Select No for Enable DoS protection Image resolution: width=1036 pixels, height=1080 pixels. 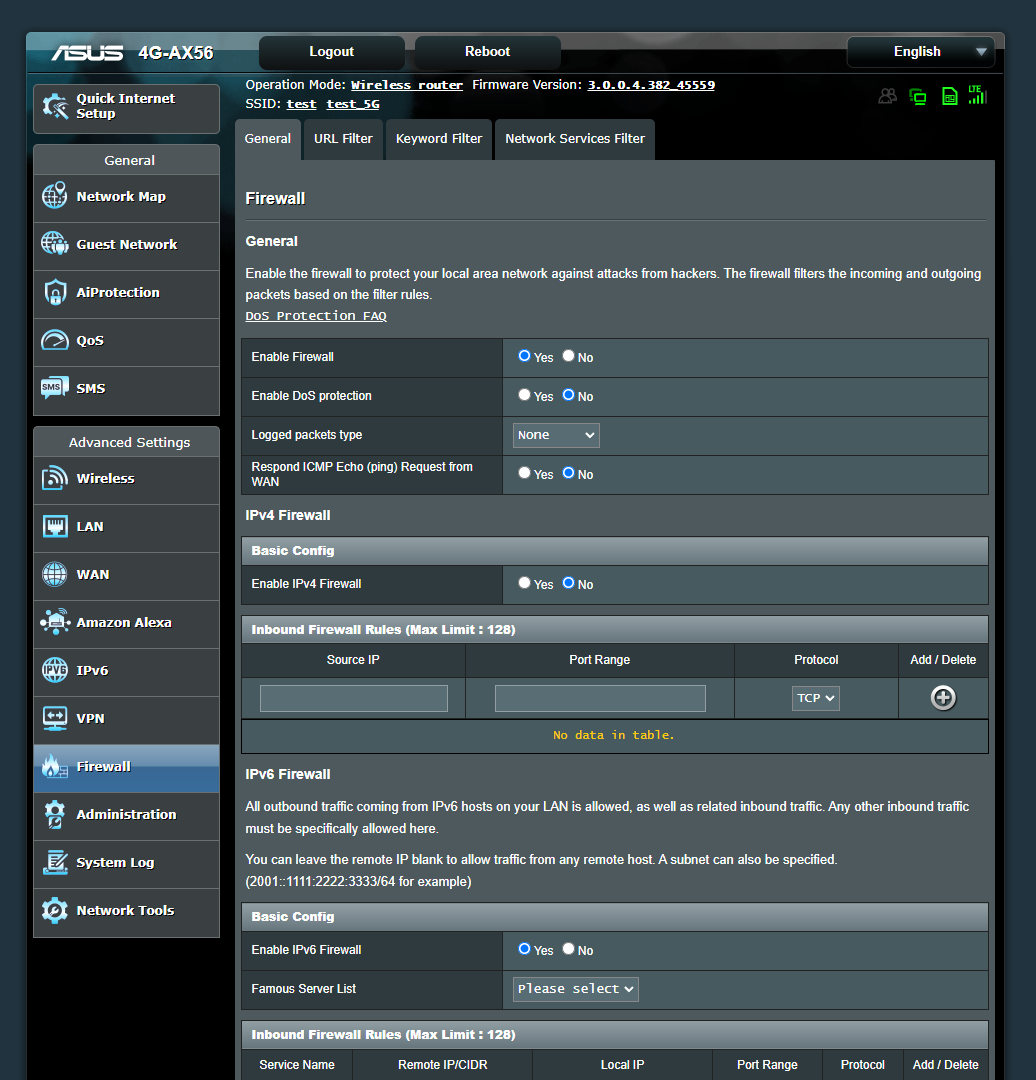(x=568, y=395)
